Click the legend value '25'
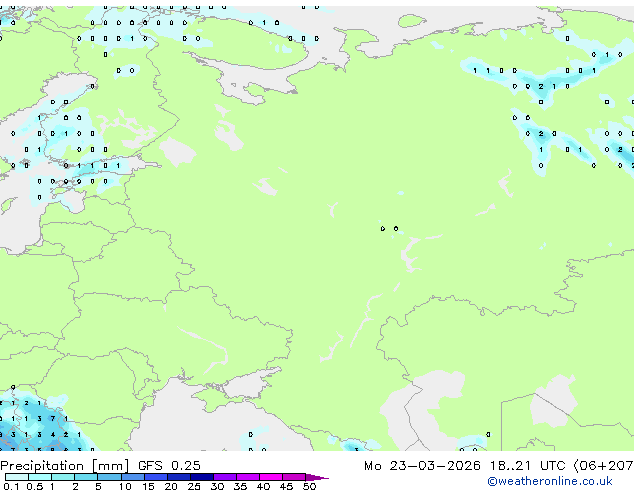 pos(194,486)
